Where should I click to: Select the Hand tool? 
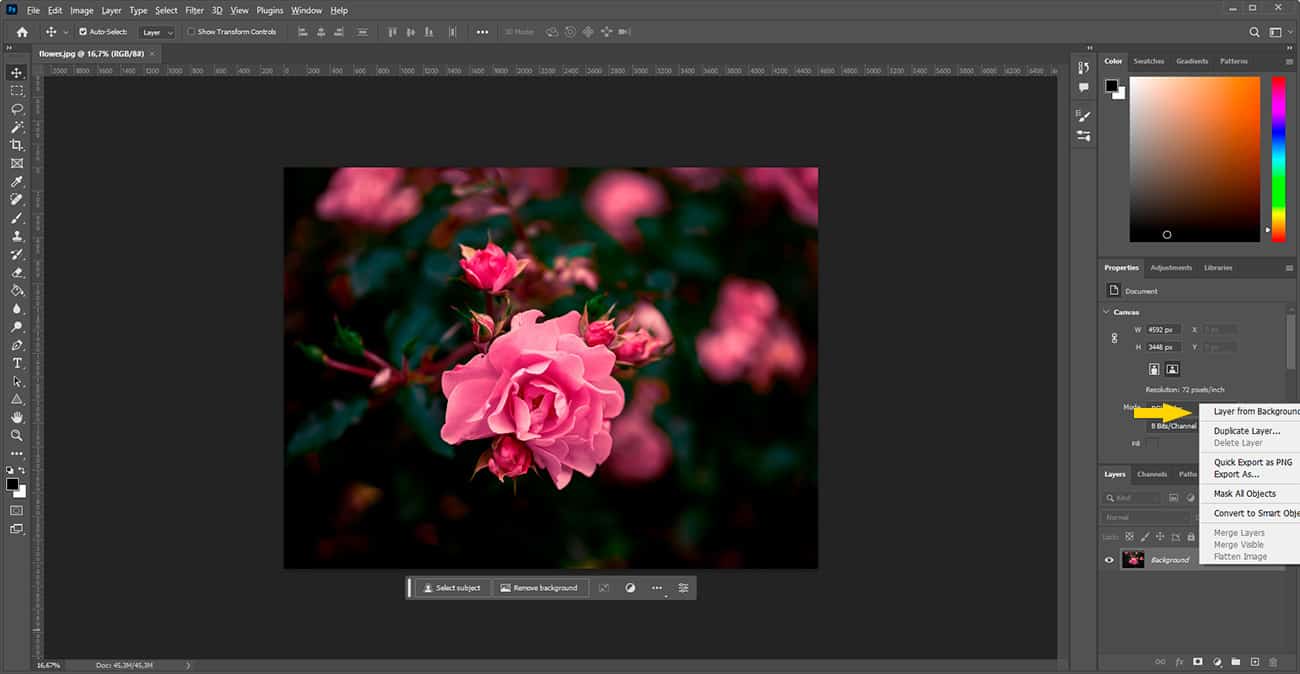tap(17, 417)
